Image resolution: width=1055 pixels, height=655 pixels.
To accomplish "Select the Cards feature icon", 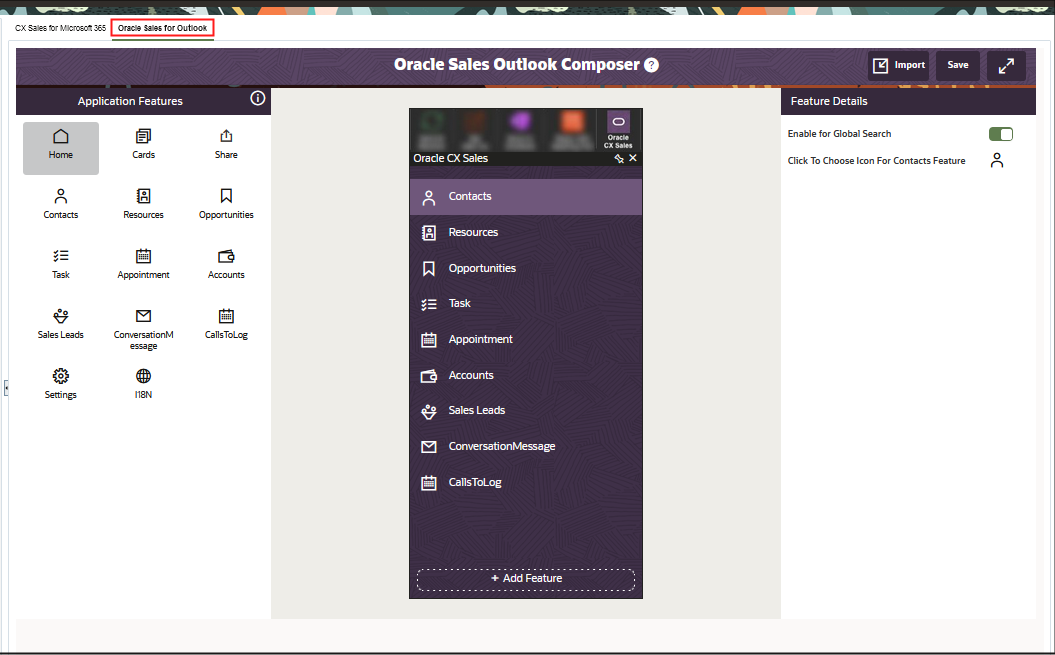I will click(143, 145).
